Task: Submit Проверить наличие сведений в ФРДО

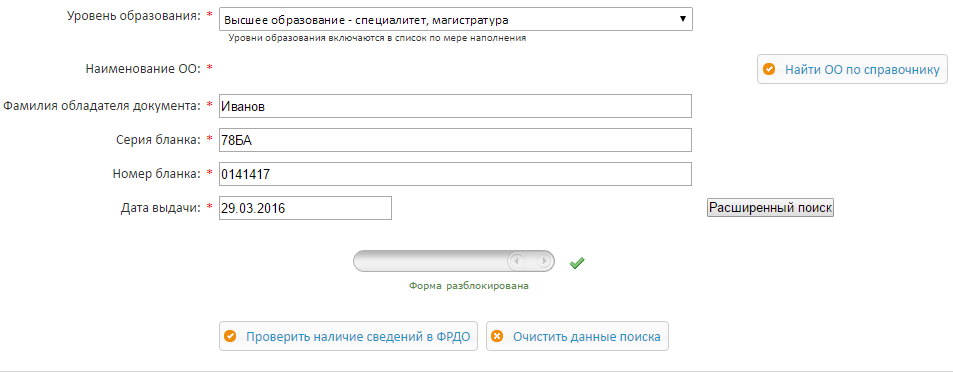Action: click(348, 337)
